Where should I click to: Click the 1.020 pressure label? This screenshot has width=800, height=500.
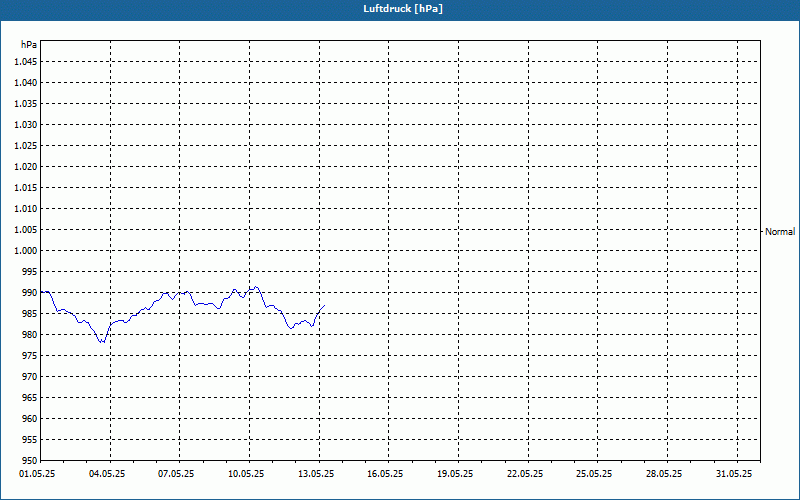[x=26, y=166]
